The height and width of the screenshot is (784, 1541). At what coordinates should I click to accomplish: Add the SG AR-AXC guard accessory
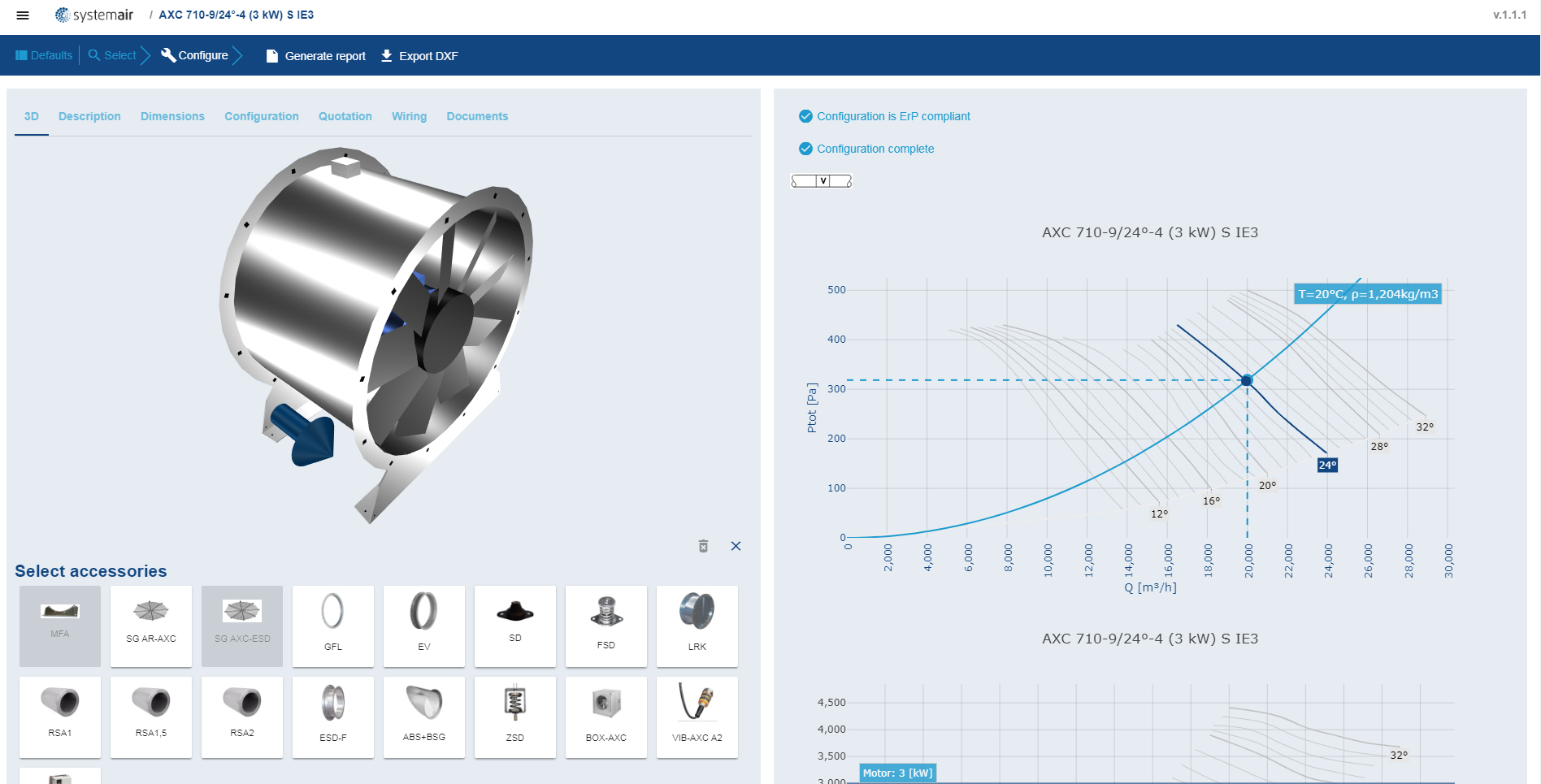tap(151, 626)
